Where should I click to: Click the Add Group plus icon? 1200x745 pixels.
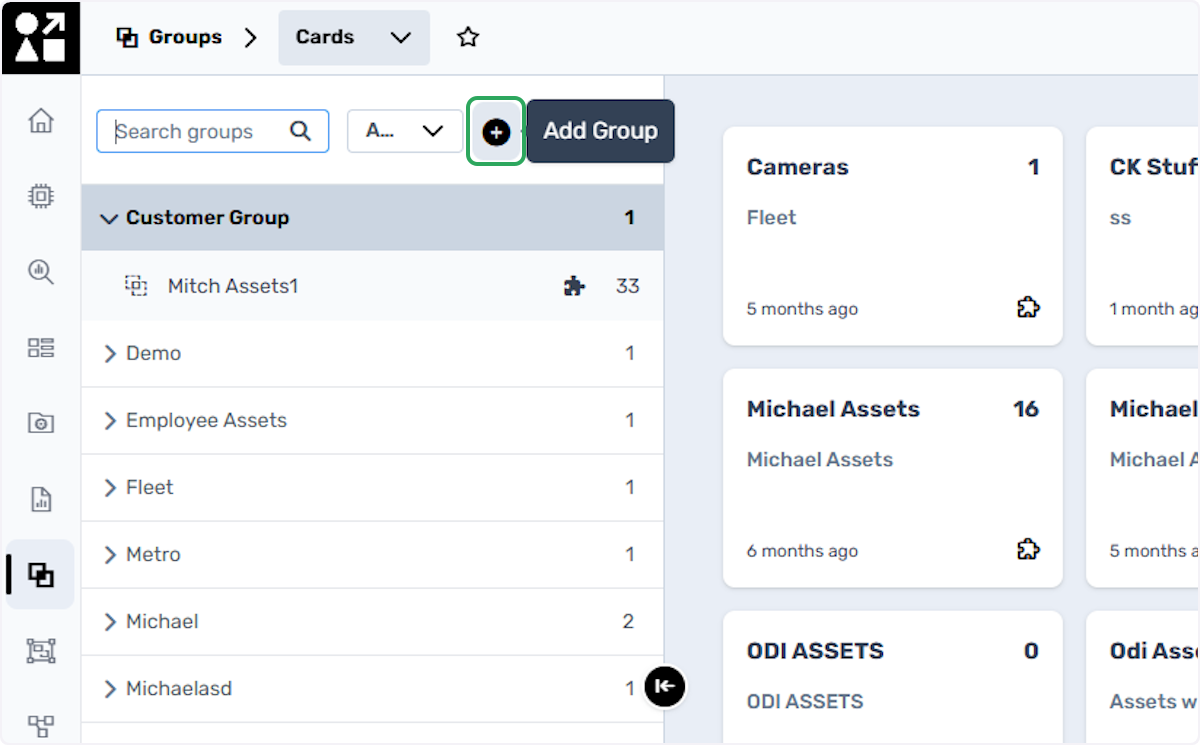[x=496, y=131]
